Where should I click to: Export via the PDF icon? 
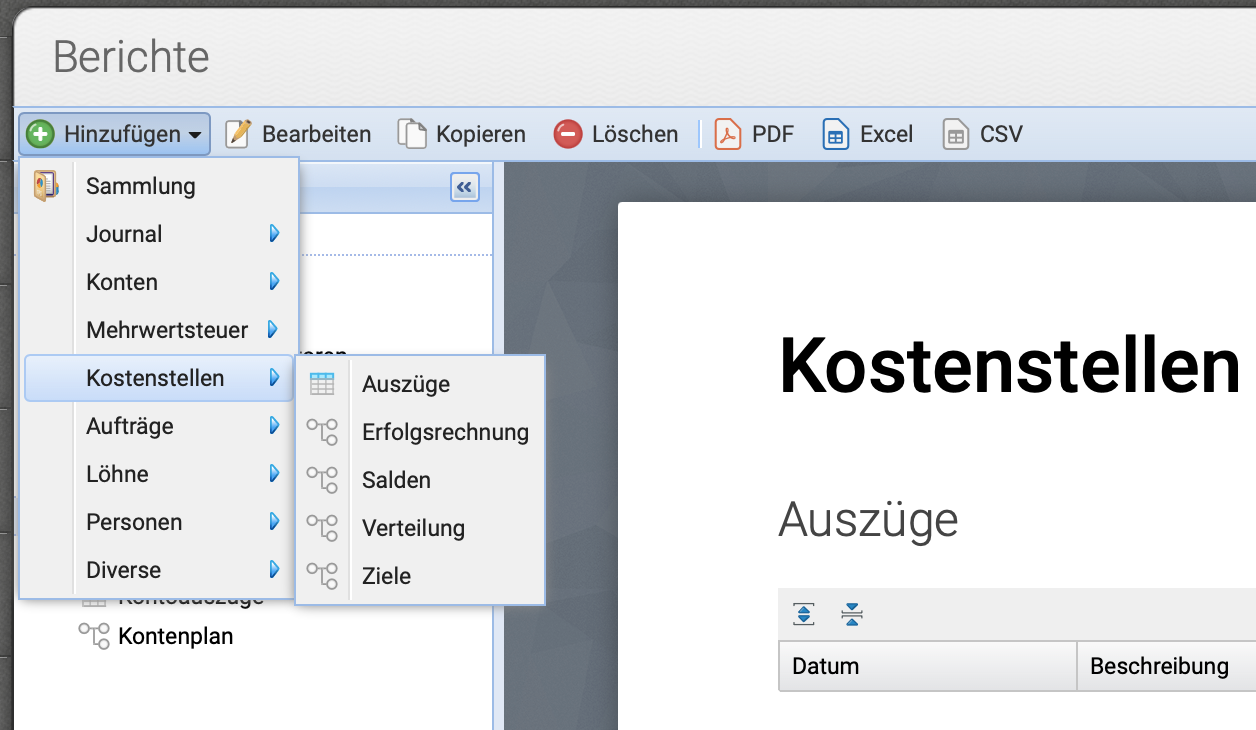click(728, 134)
